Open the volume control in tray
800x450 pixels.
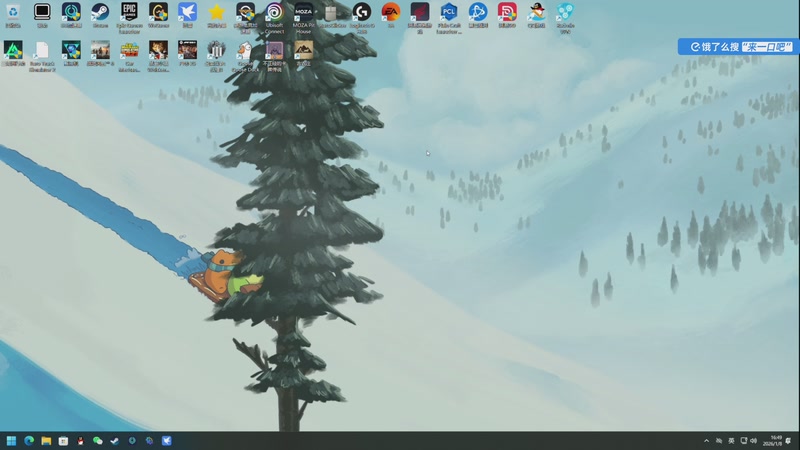coord(754,441)
